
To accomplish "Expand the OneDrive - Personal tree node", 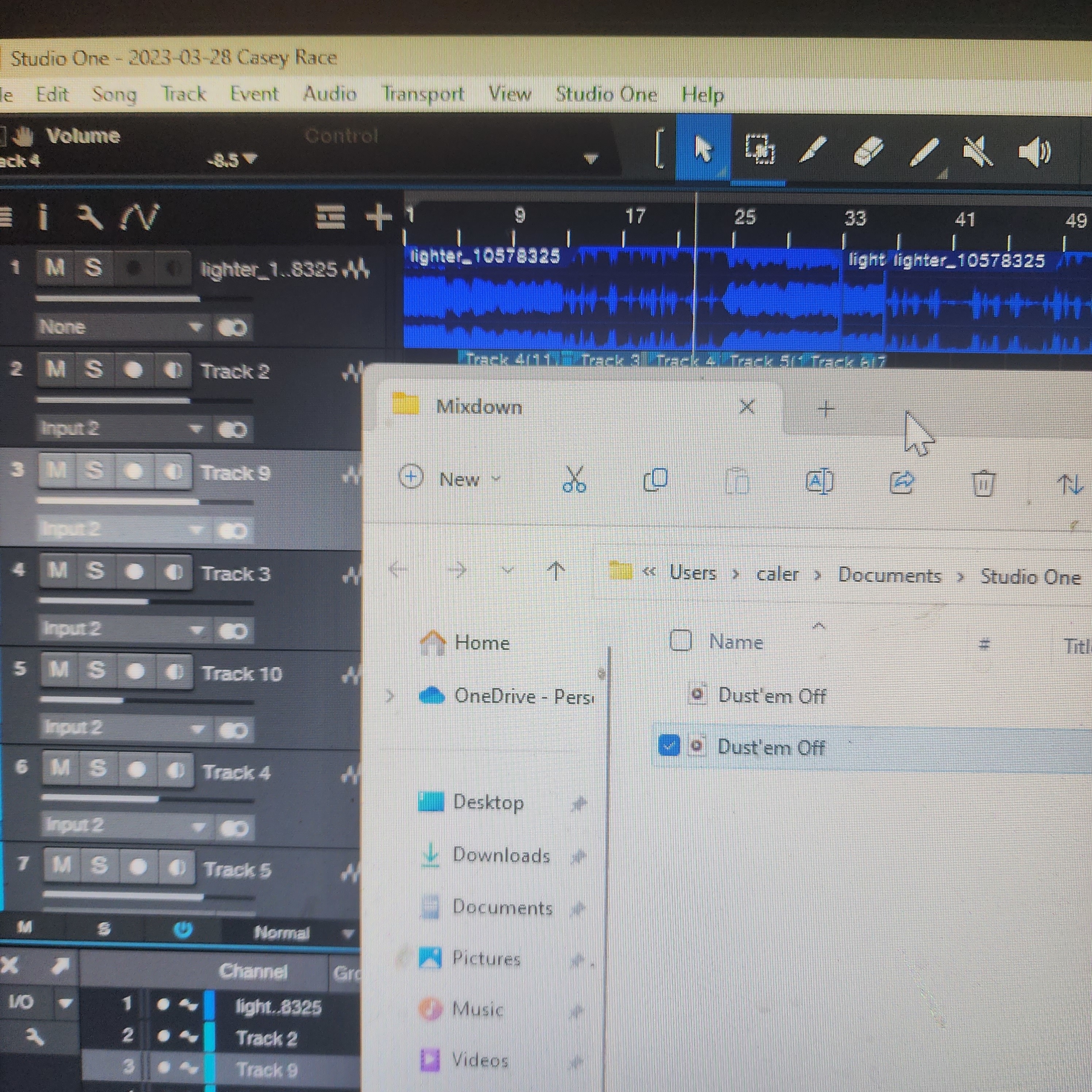I will click(x=389, y=696).
